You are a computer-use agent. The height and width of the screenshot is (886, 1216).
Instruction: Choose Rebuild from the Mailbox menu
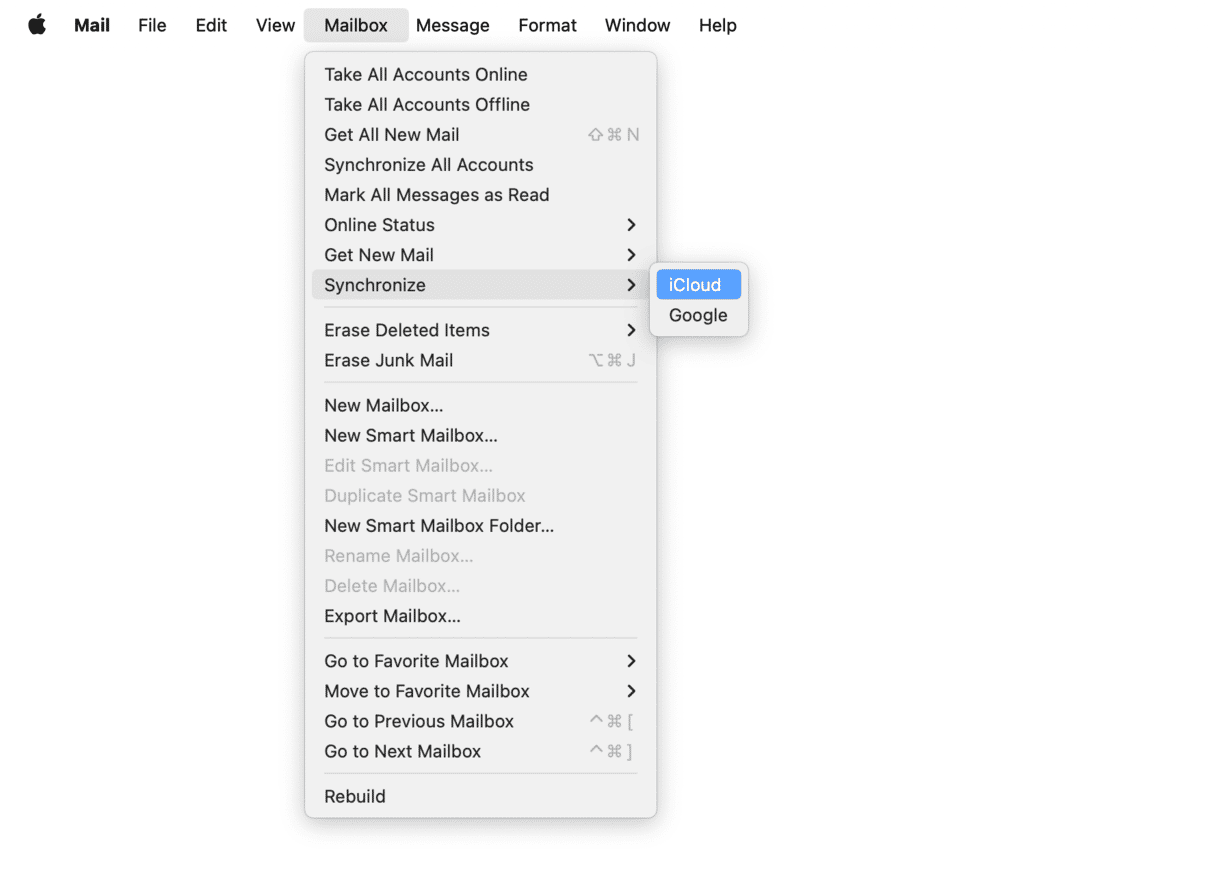coord(355,796)
